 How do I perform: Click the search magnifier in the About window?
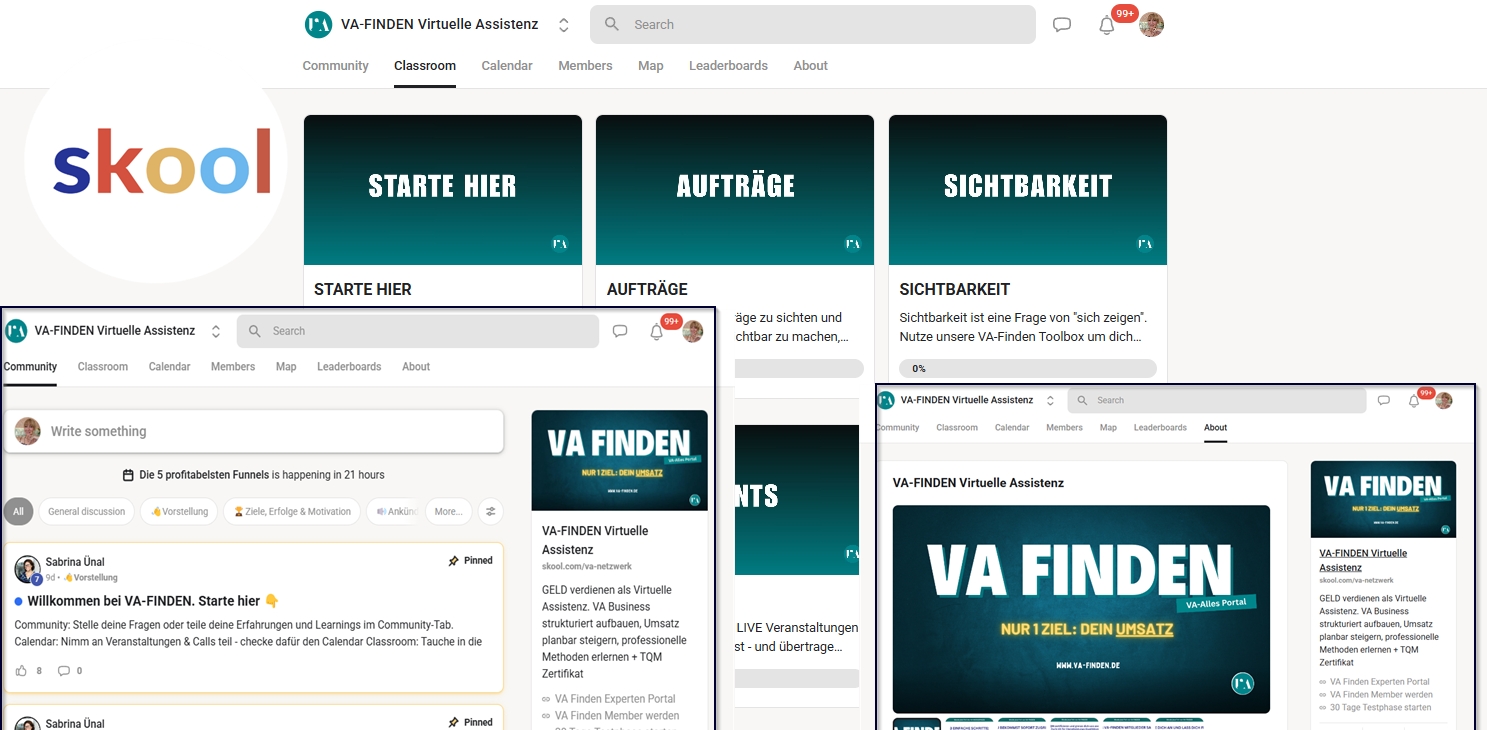tap(1084, 400)
